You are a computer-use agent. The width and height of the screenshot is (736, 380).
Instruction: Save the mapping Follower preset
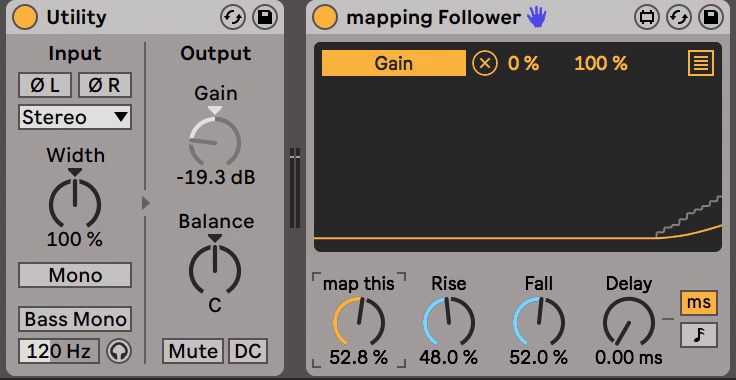click(x=711, y=18)
